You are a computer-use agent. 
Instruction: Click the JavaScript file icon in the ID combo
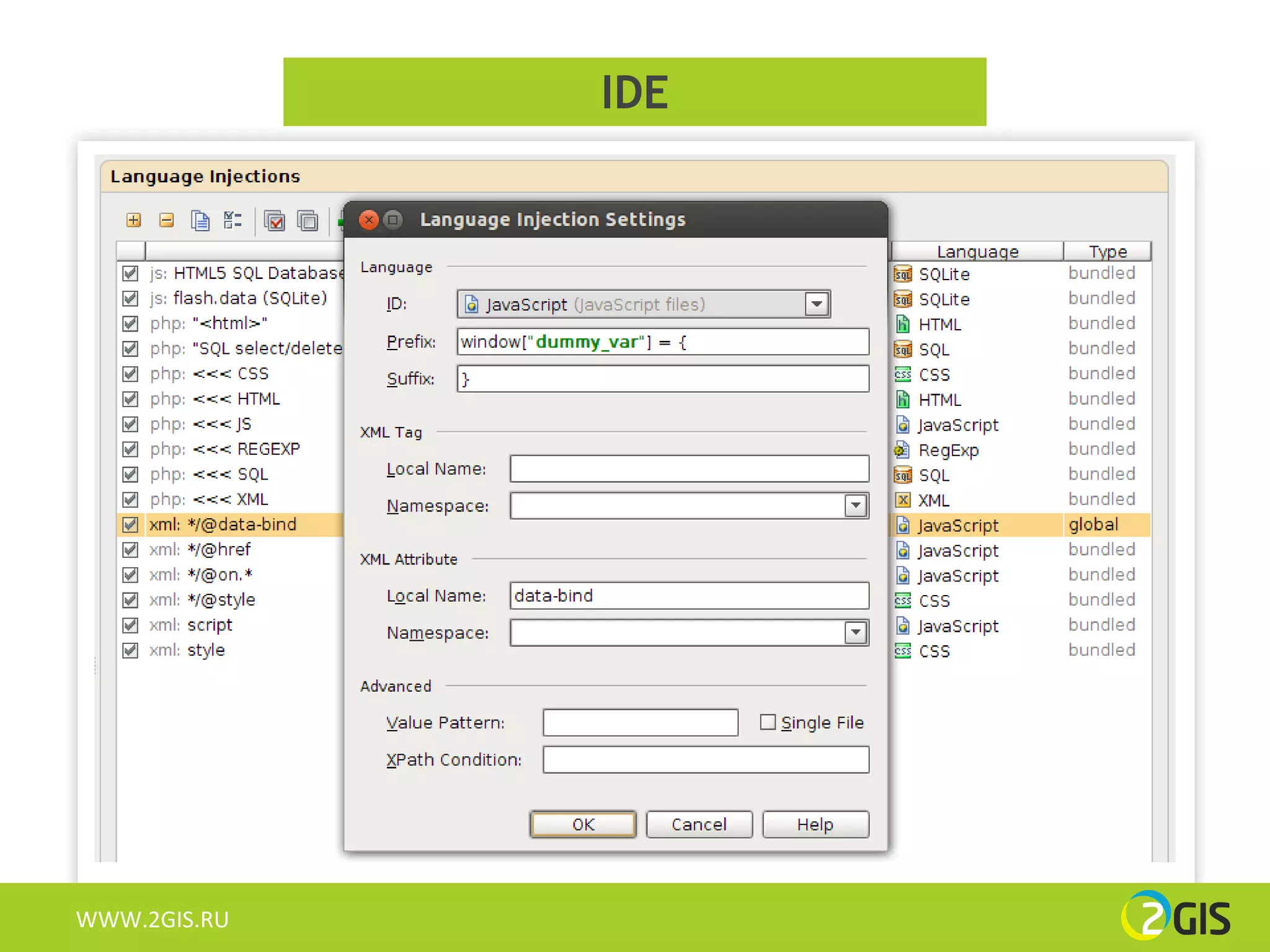click(472, 304)
